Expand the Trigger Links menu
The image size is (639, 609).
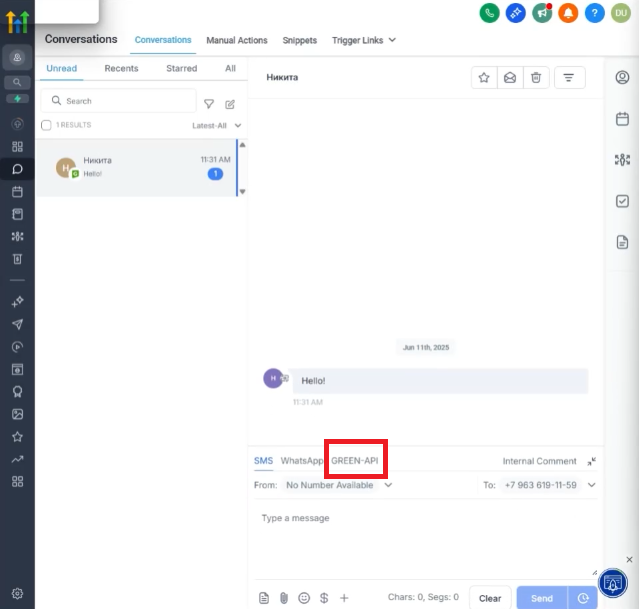pos(364,40)
